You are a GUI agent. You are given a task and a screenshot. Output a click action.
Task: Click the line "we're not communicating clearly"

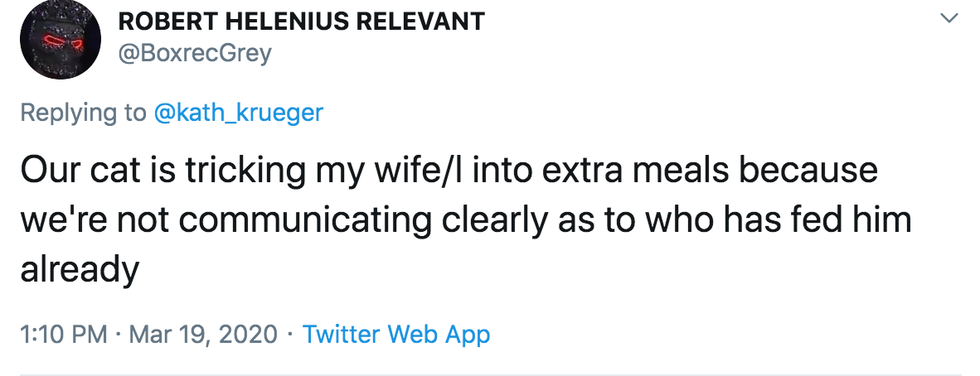tap(466, 220)
